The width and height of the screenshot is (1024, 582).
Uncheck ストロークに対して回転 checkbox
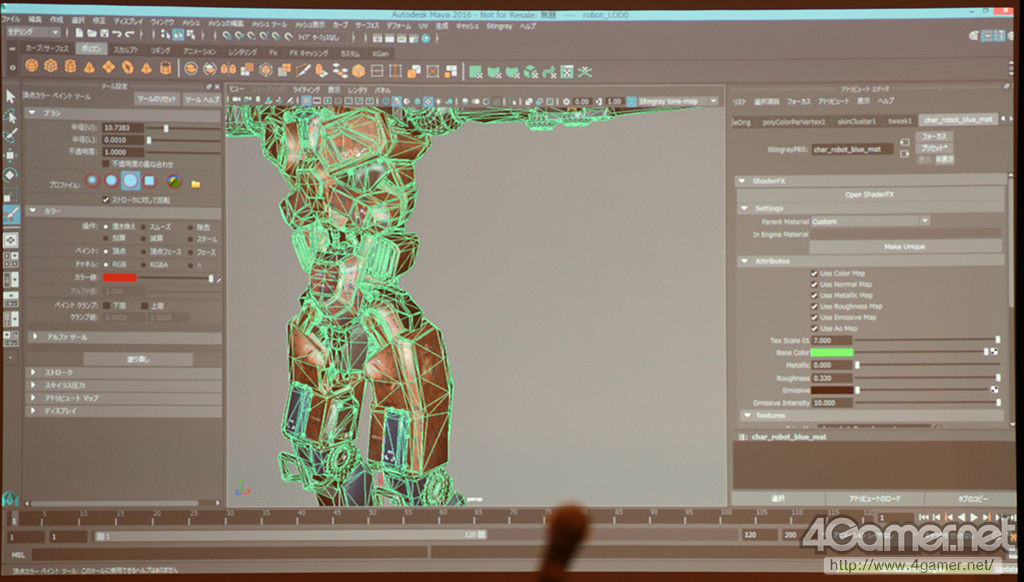tap(106, 200)
